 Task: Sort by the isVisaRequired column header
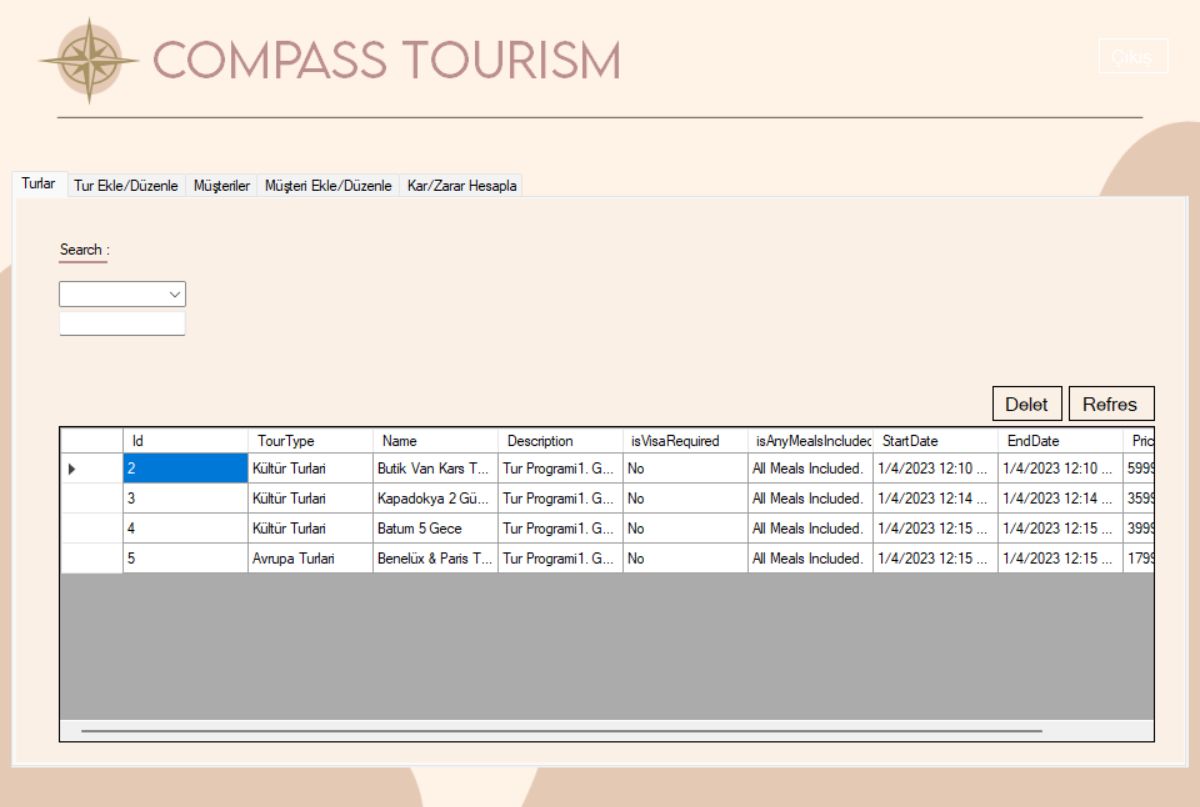point(685,441)
